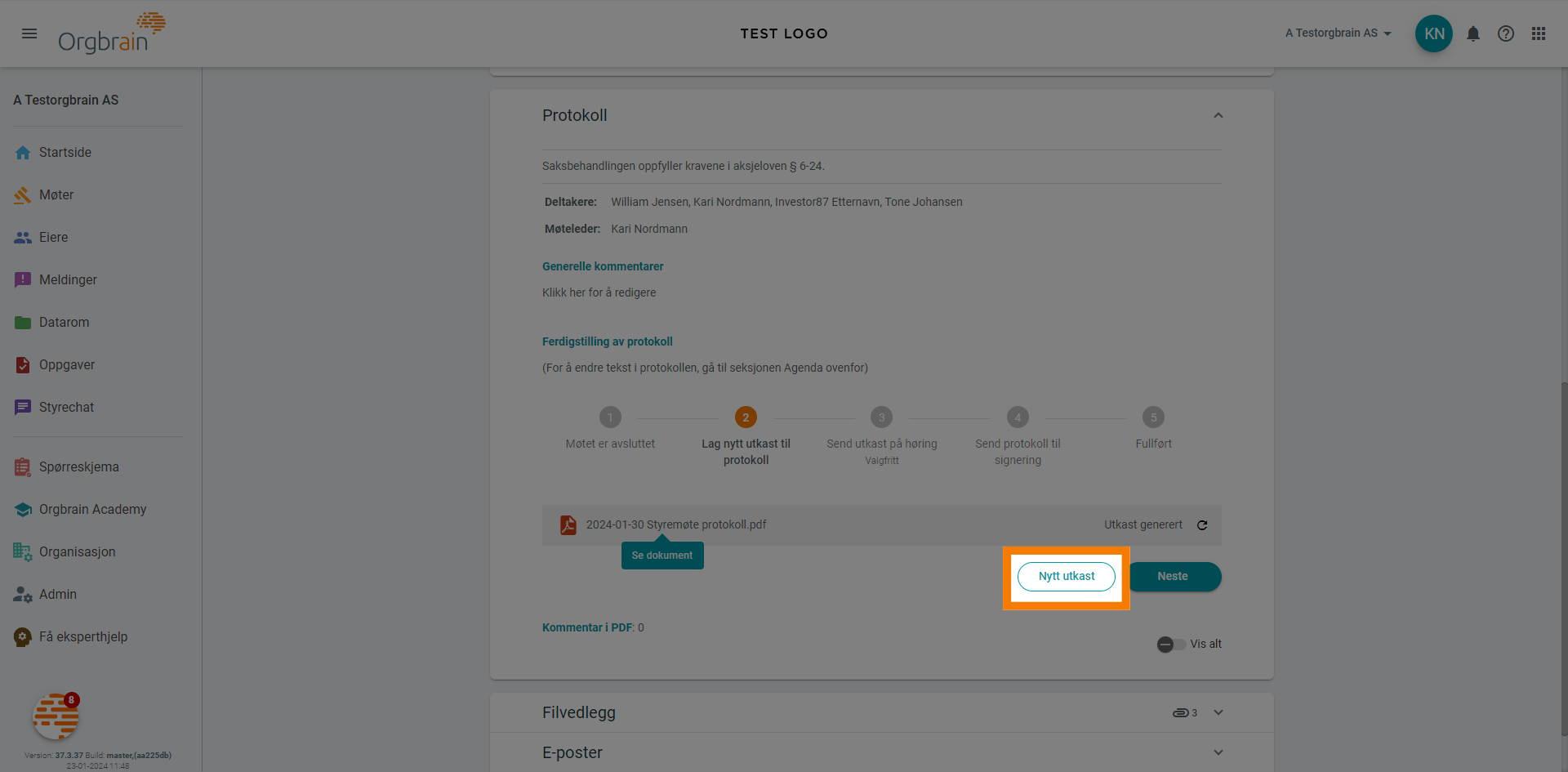Select step 2 Lag nytt utkast
This screenshot has width=1568, height=772.
(746, 436)
